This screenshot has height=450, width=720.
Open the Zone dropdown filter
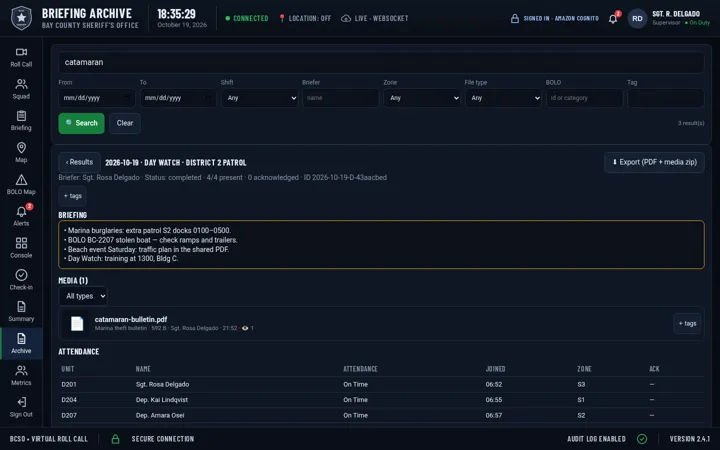tap(422, 98)
